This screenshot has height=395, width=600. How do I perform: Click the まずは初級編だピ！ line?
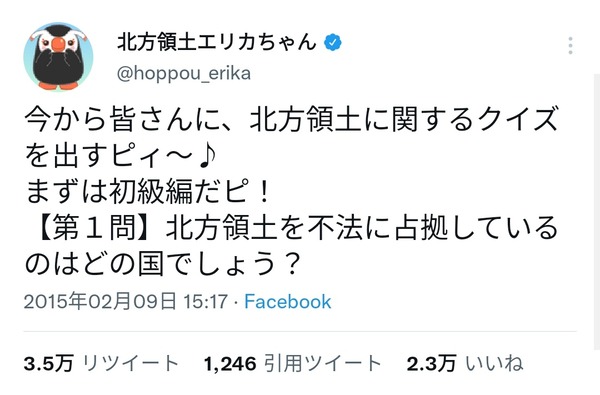point(148,191)
